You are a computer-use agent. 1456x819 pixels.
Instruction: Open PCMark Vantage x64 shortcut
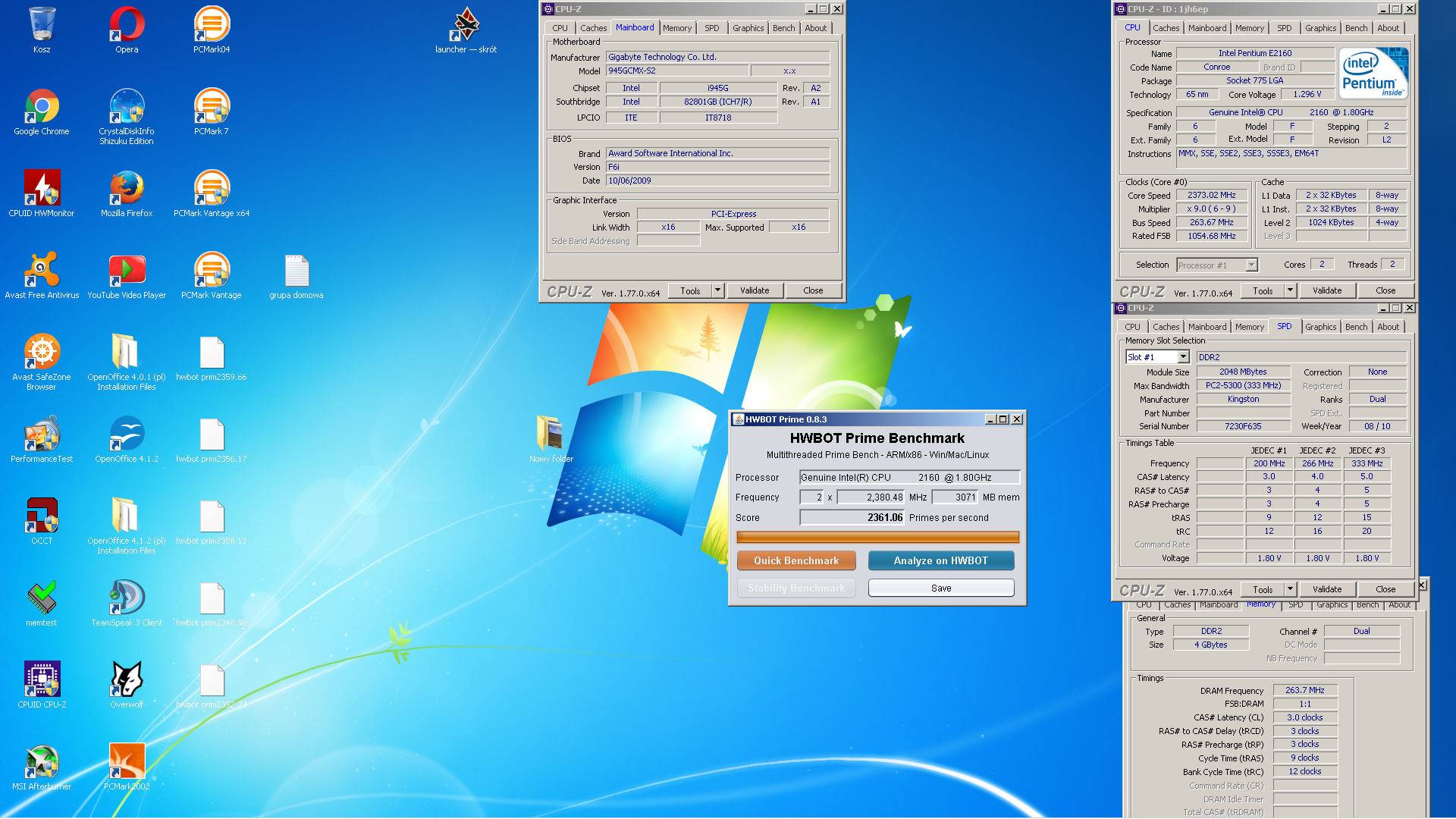(x=212, y=194)
